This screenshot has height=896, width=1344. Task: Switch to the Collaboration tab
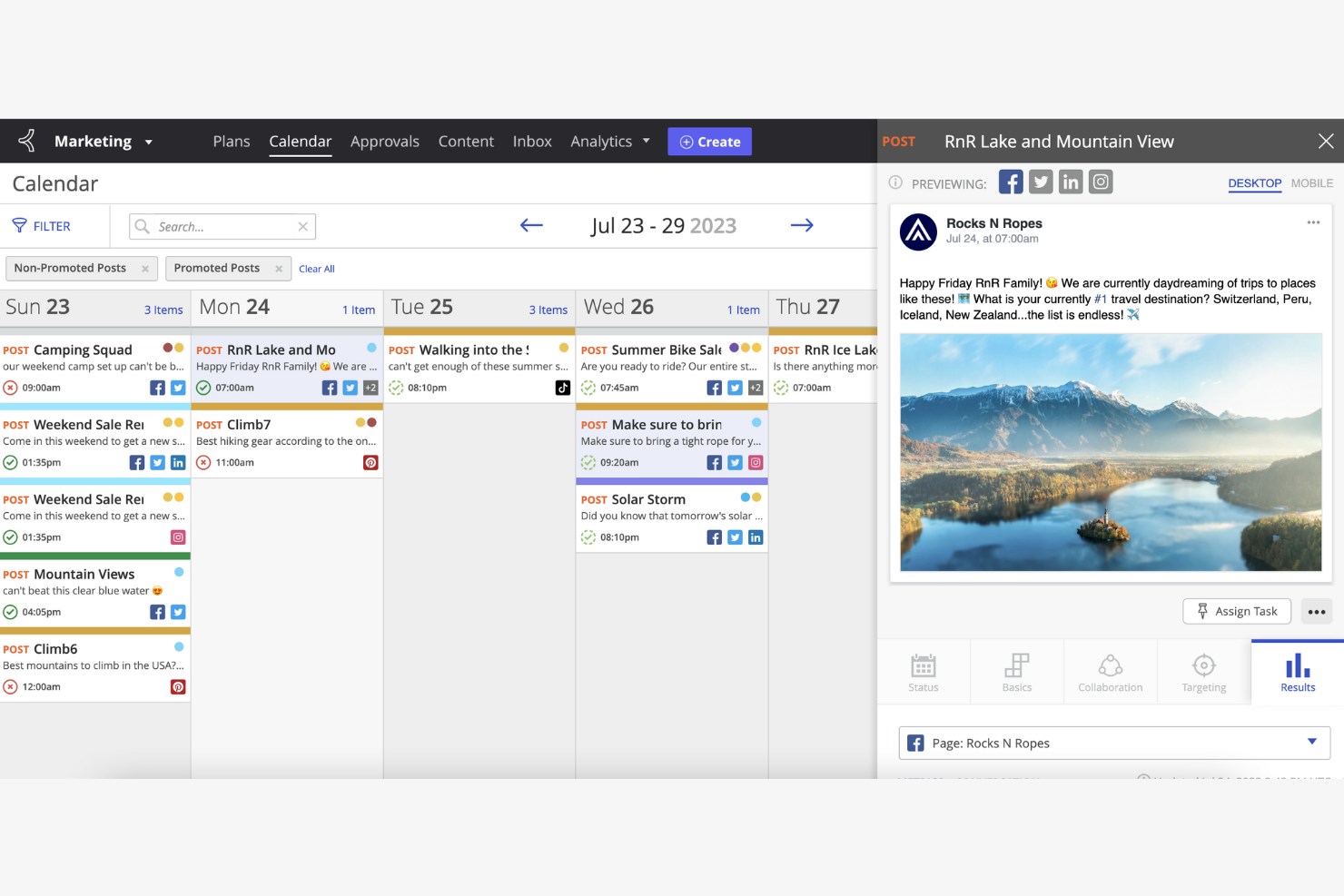click(1111, 672)
